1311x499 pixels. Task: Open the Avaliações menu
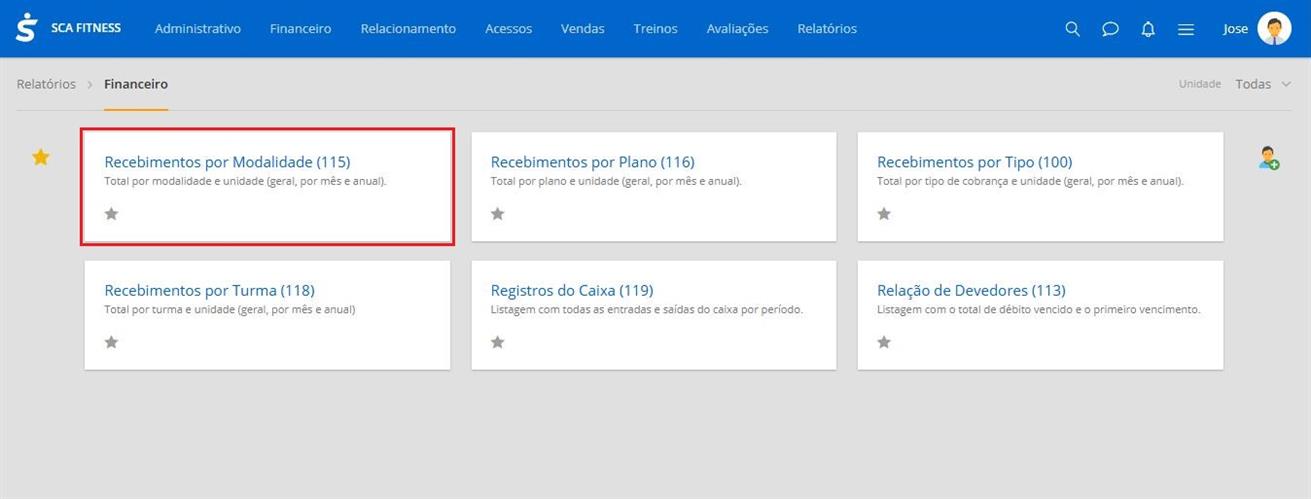[738, 29]
